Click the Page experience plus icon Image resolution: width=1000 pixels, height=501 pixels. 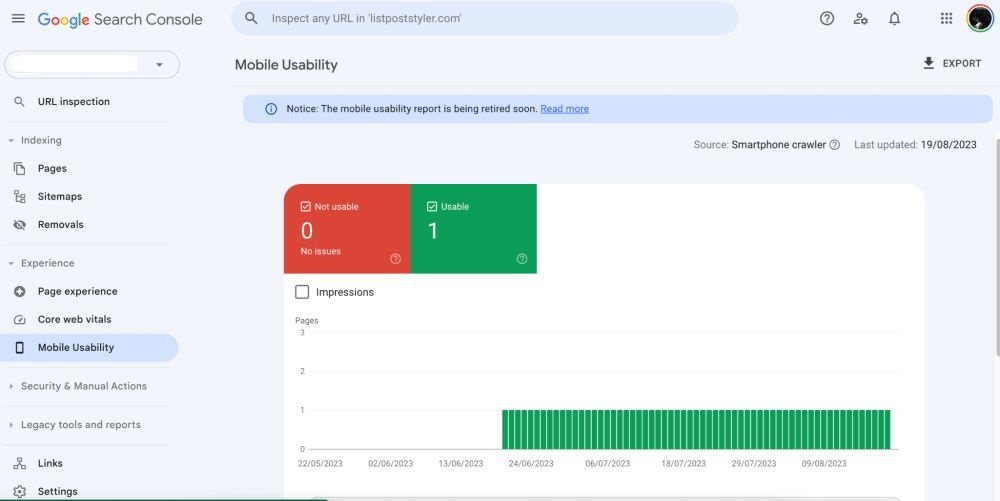(x=19, y=291)
